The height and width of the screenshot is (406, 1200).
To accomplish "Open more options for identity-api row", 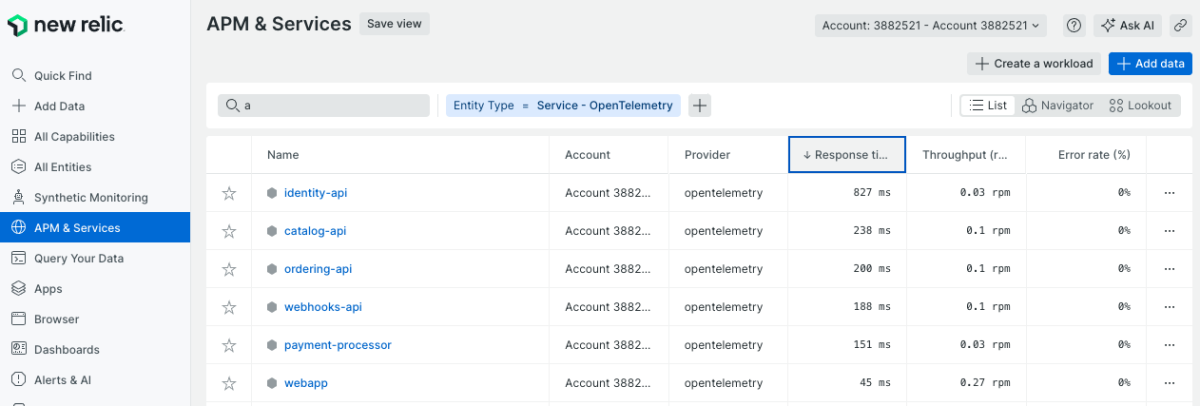I will pos(1169,193).
